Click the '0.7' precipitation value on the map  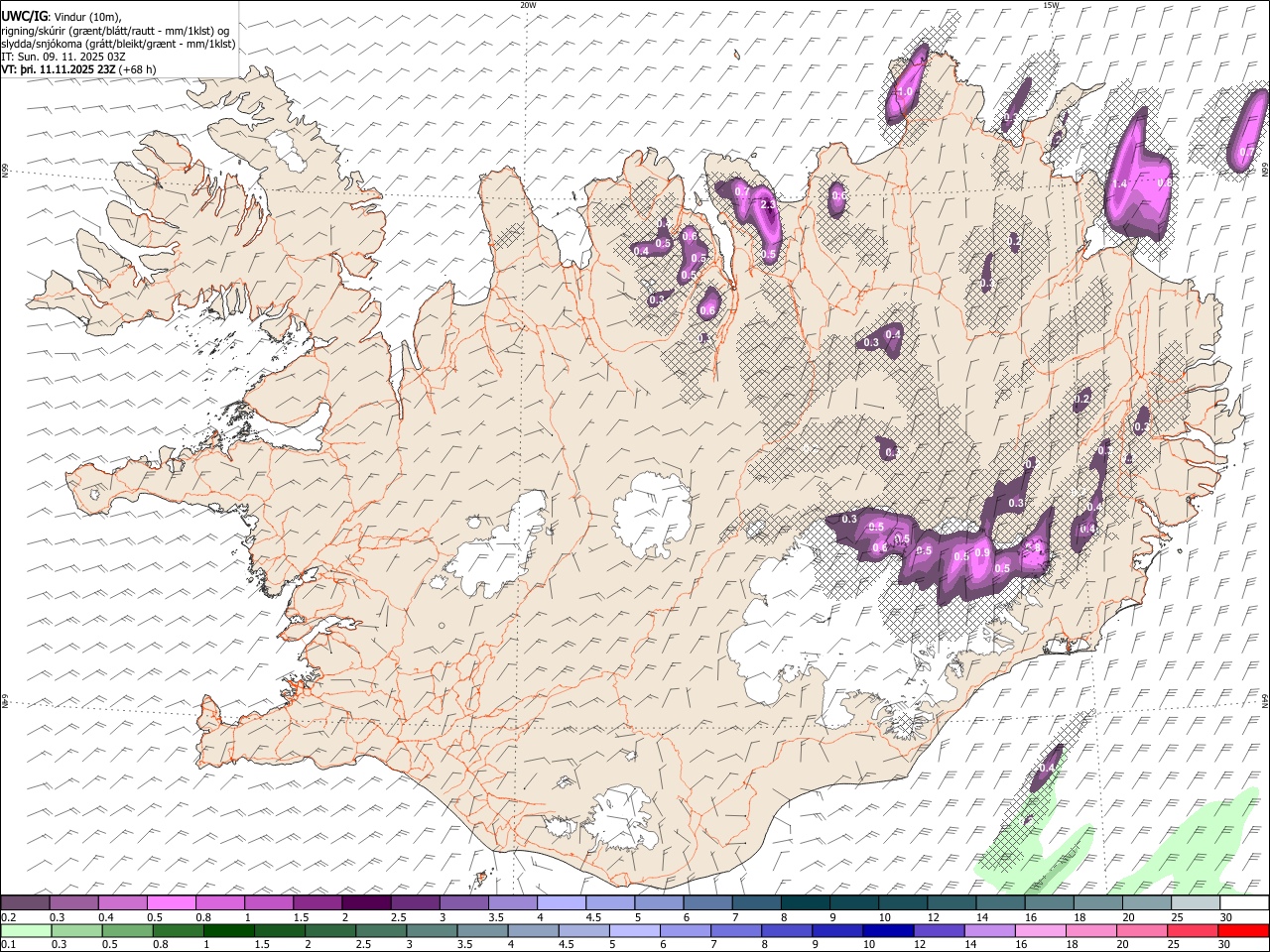point(741,190)
